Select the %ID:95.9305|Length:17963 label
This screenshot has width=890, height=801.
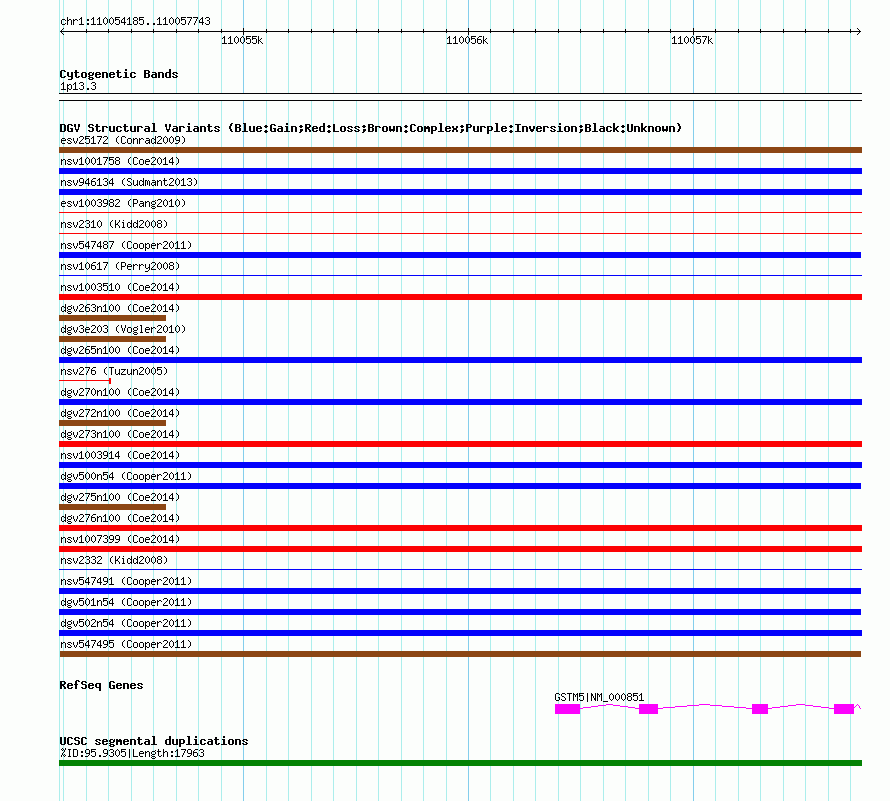point(132,753)
